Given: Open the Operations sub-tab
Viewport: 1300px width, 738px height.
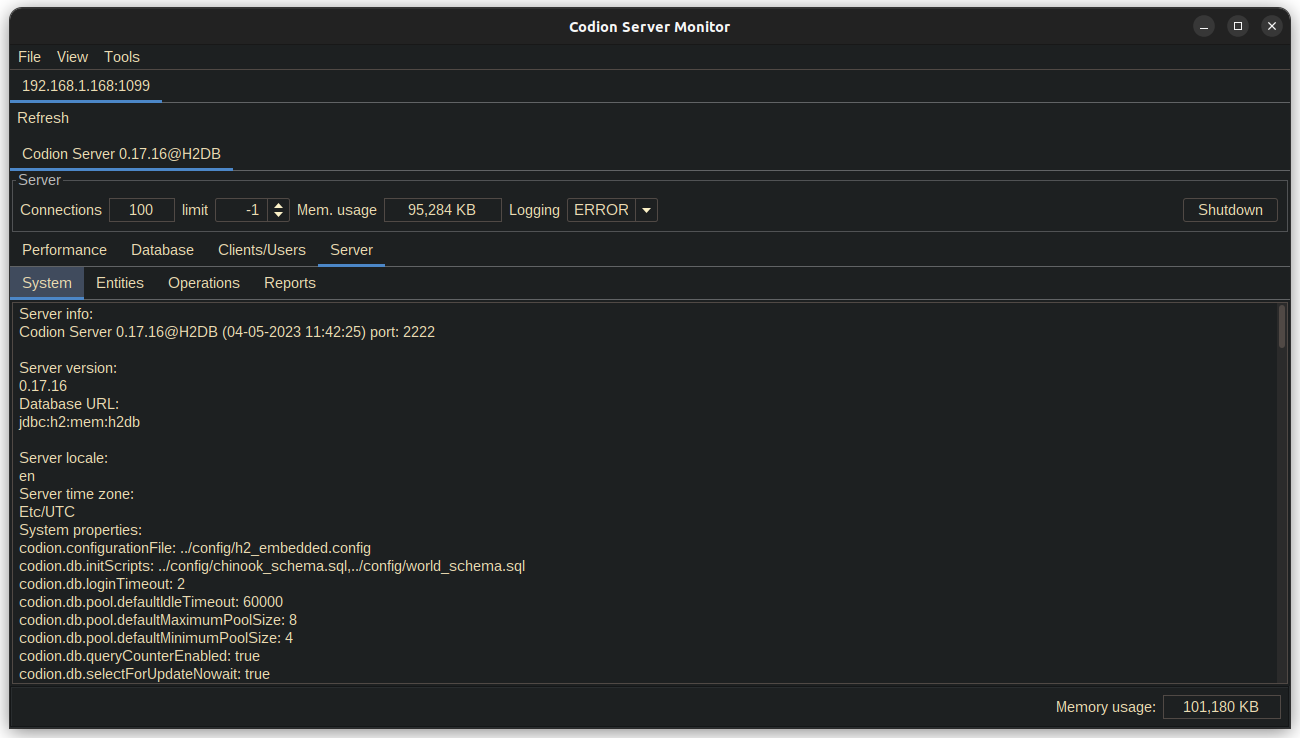Looking at the screenshot, I should 204,283.
